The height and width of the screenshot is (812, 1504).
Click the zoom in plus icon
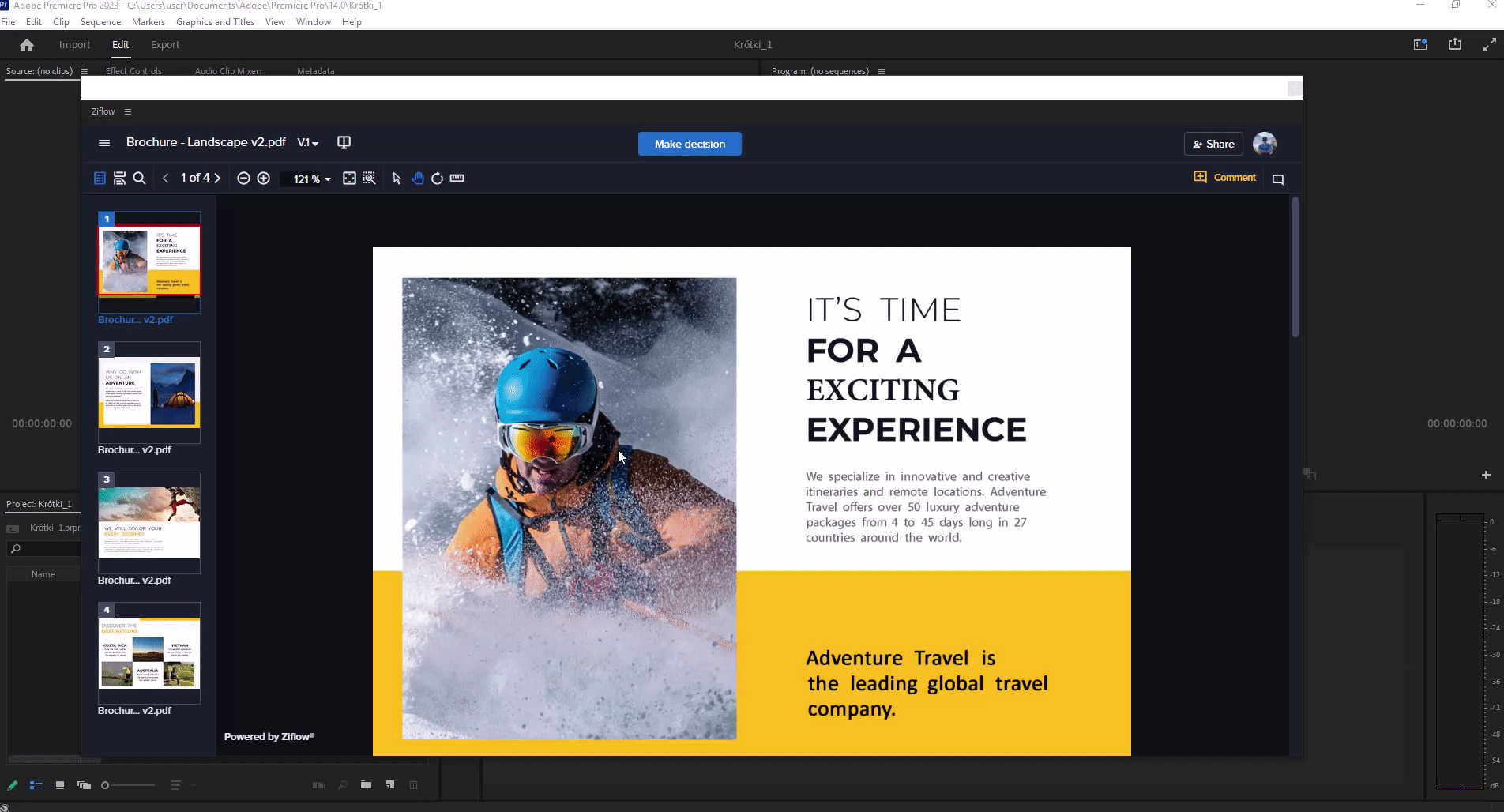click(264, 179)
